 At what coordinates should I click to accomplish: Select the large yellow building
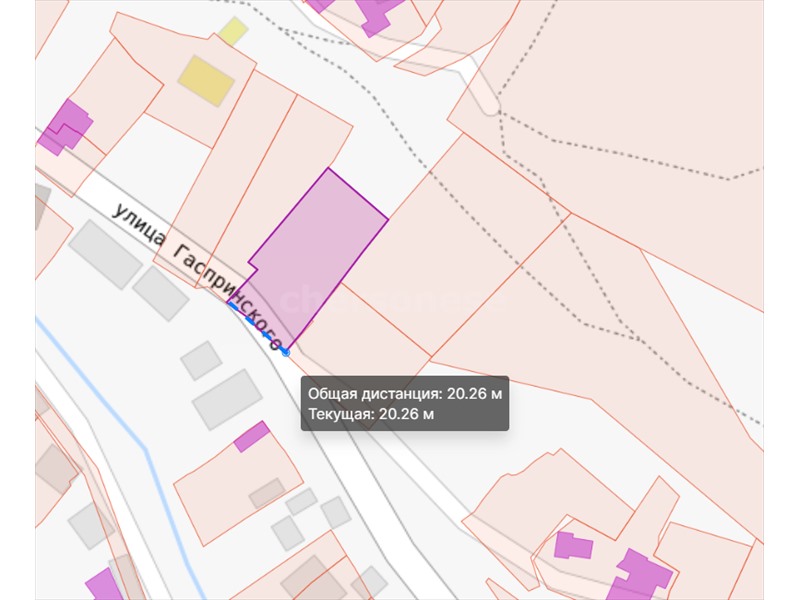coord(206,80)
